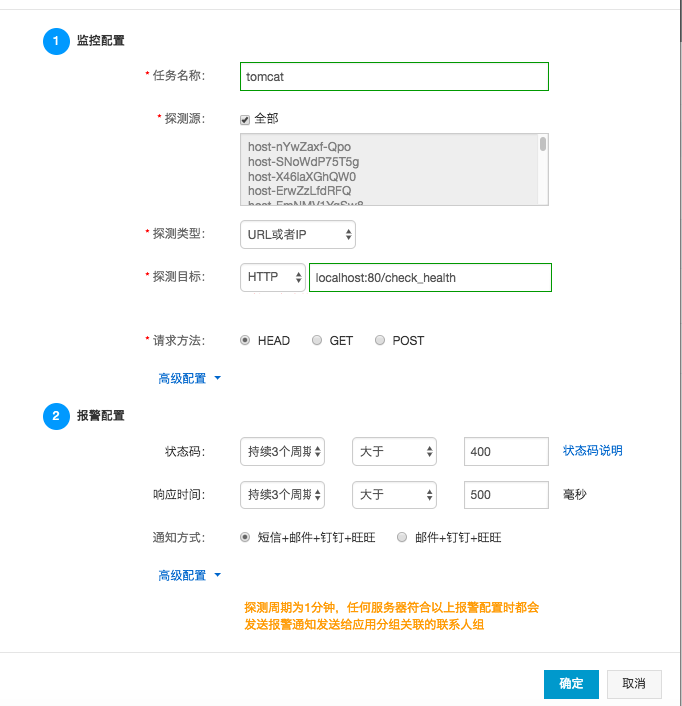Select the POST request method
This screenshot has height=706, width=682.
[x=380, y=340]
